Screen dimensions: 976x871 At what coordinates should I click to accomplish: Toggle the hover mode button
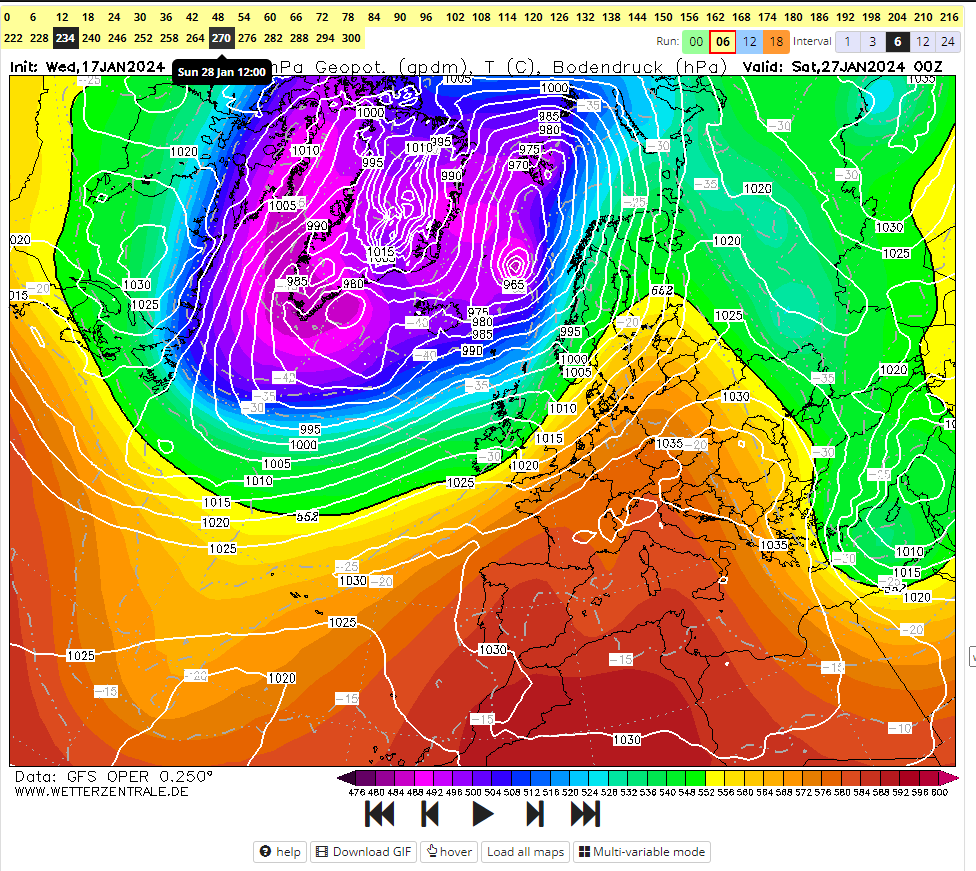449,852
